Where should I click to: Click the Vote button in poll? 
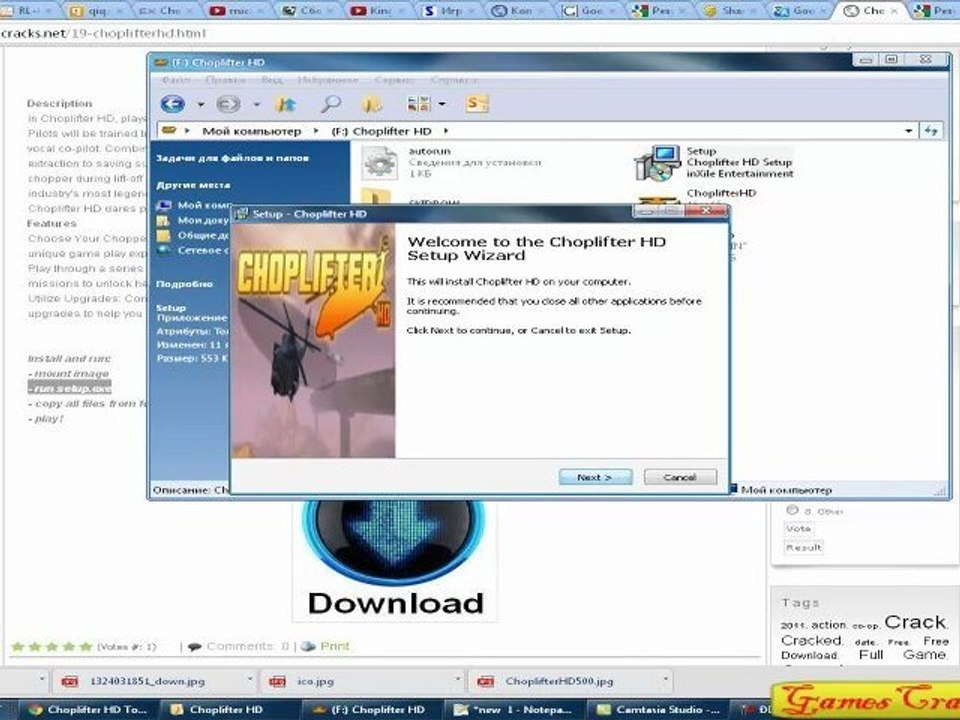798,528
